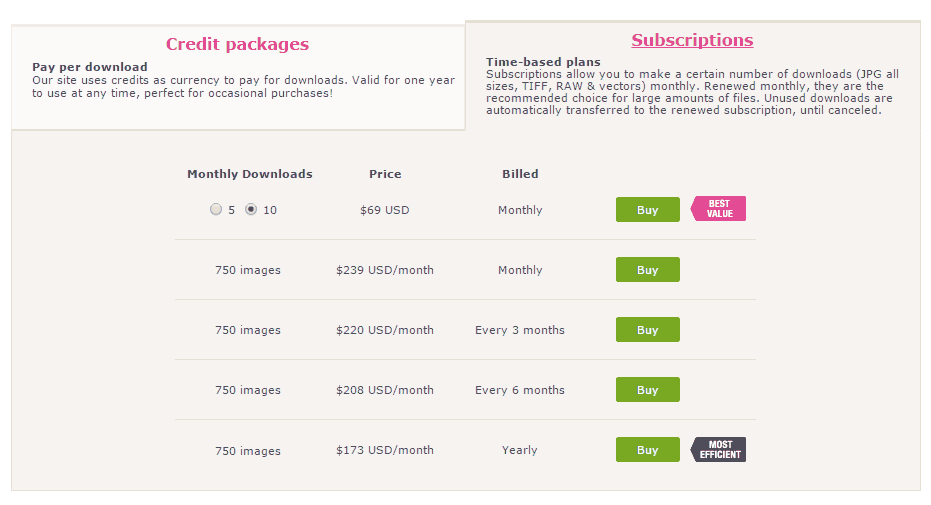Click the Monthly Downloads column header
This screenshot has height=505, width=931.
(250, 174)
